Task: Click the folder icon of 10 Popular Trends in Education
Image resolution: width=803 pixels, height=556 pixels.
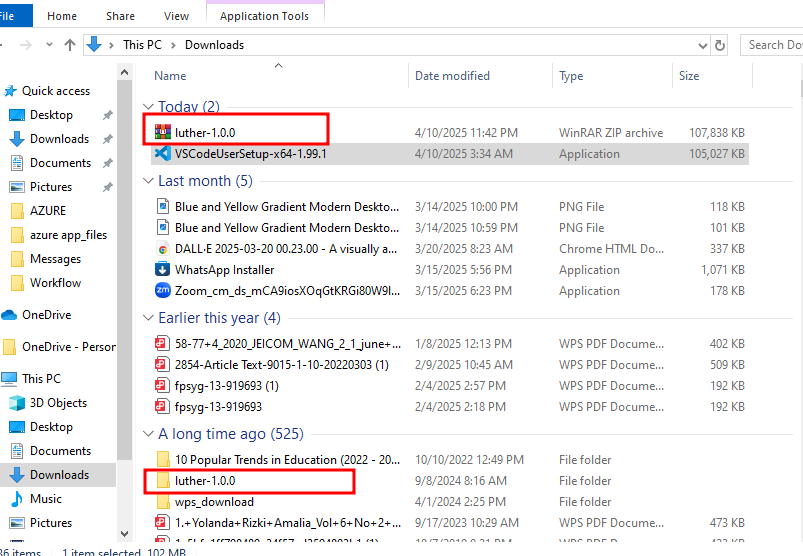Action: pyautogui.click(x=163, y=459)
